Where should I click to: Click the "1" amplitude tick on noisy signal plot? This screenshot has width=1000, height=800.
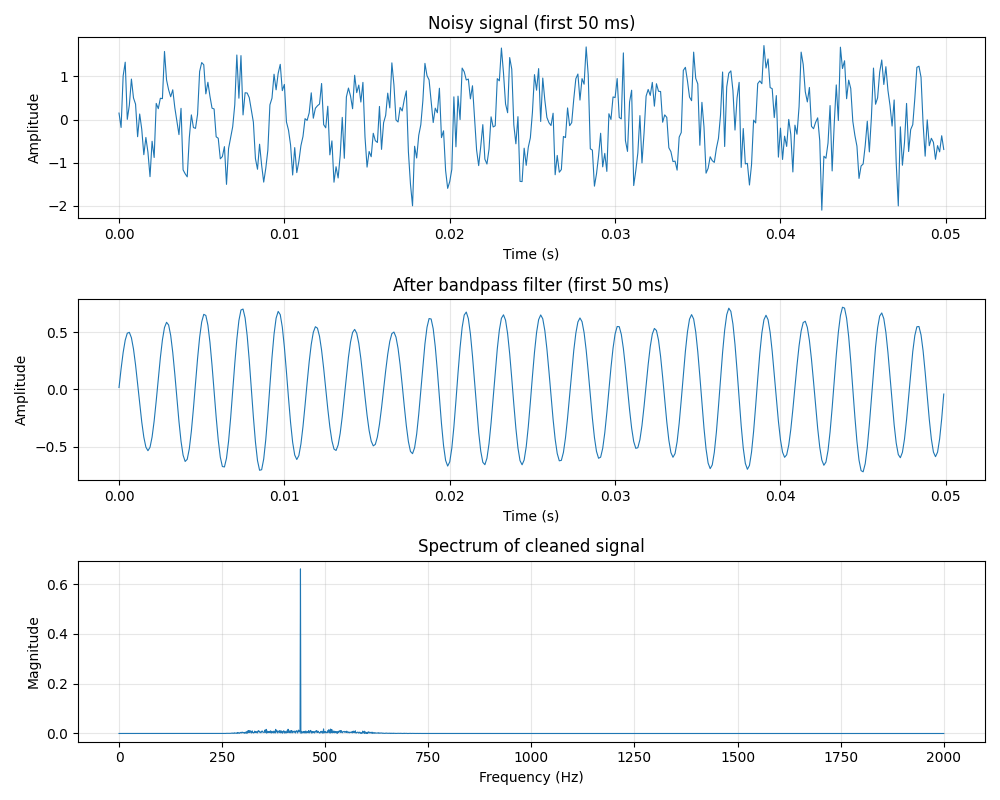64,77
